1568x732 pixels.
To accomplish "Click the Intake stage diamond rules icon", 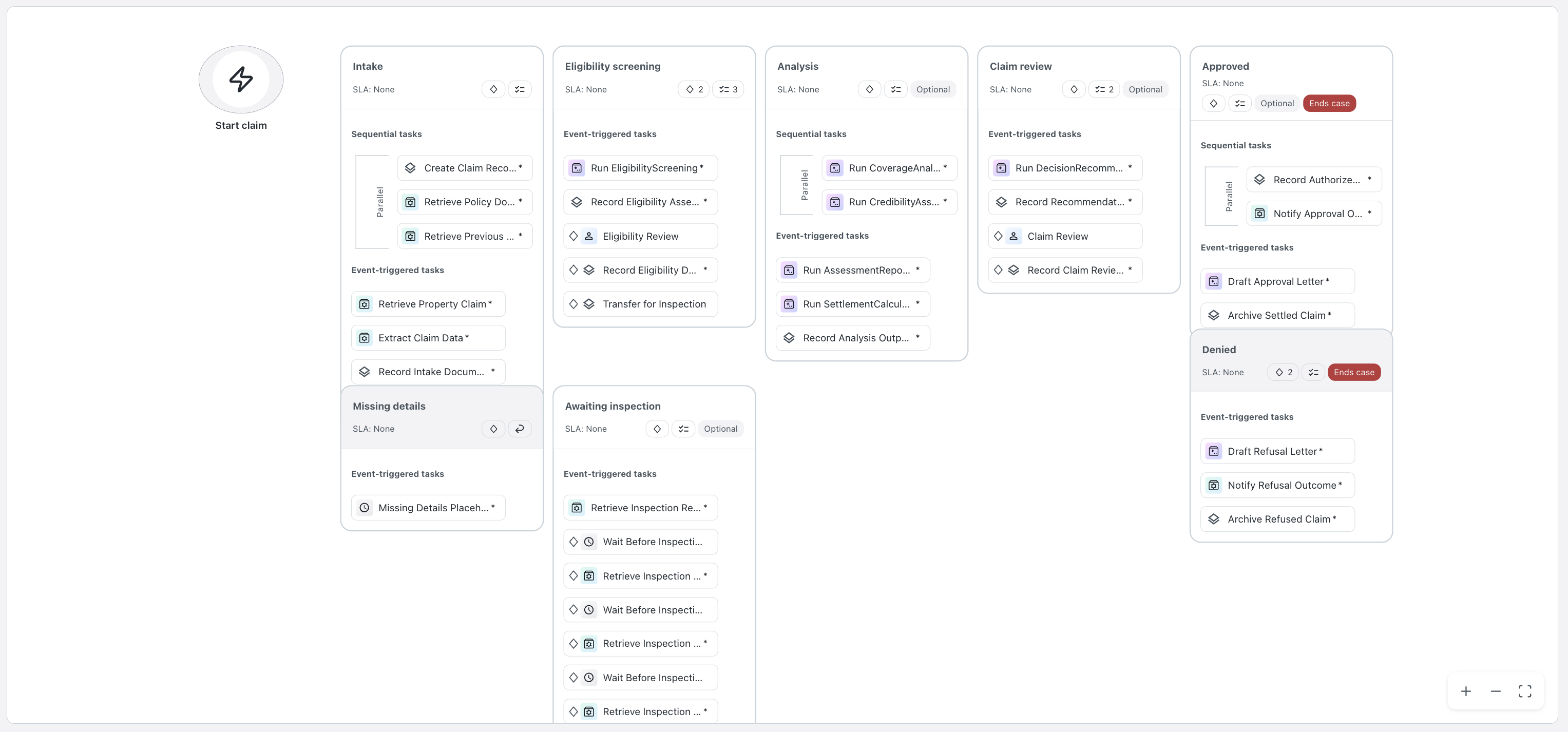I will [493, 89].
